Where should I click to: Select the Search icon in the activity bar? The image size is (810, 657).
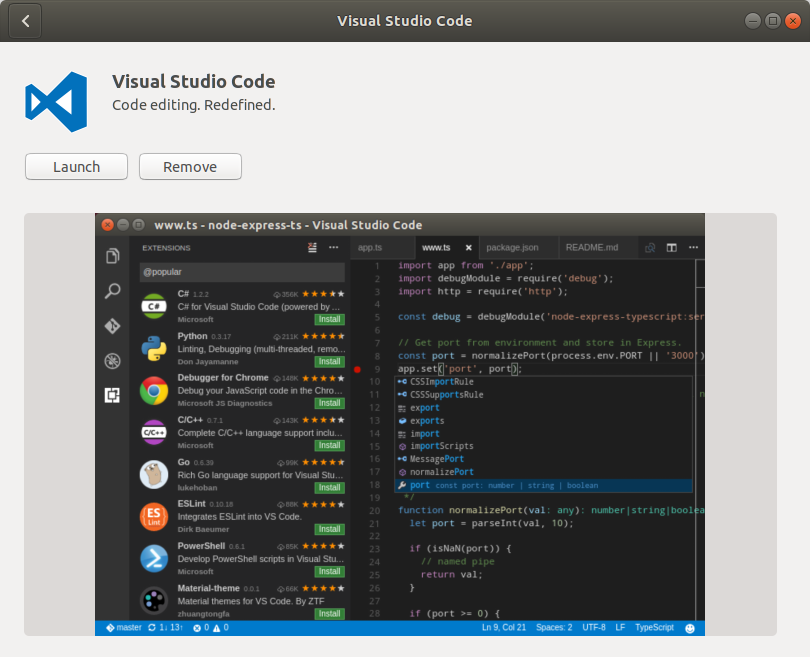pos(112,291)
